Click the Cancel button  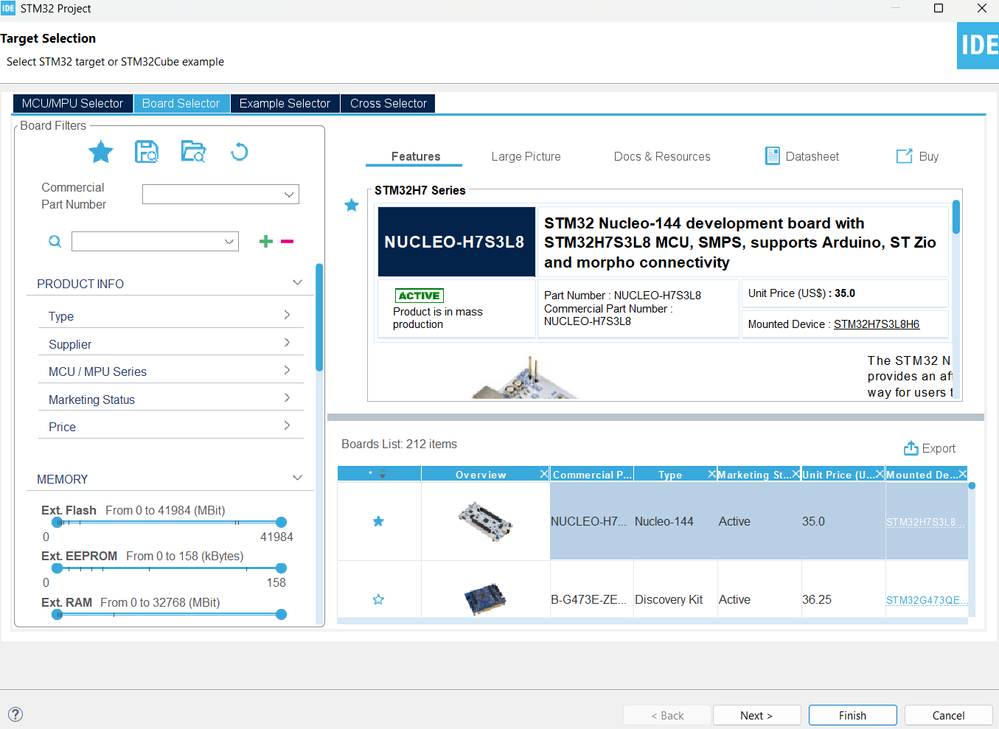point(948,716)
